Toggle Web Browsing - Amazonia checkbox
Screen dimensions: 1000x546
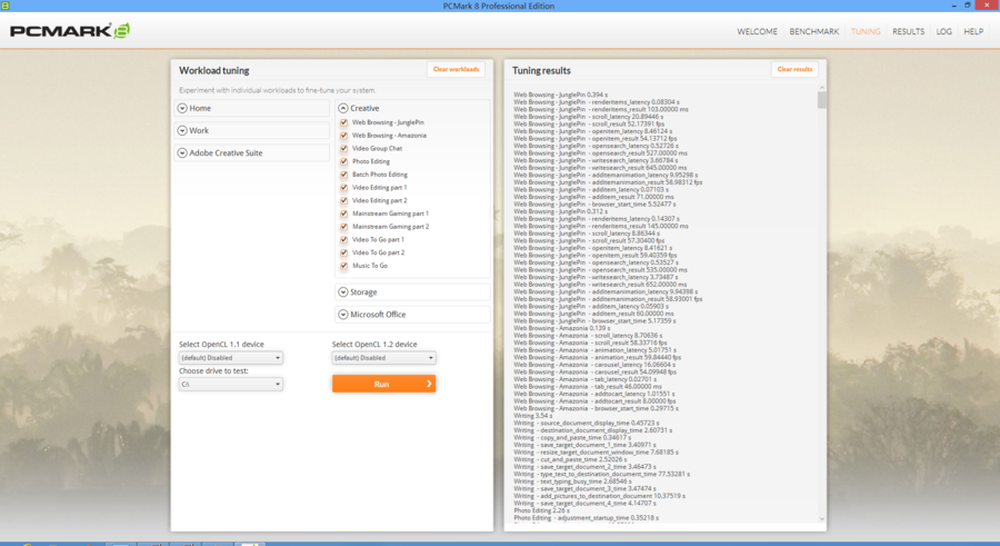(x=344, y=135)
